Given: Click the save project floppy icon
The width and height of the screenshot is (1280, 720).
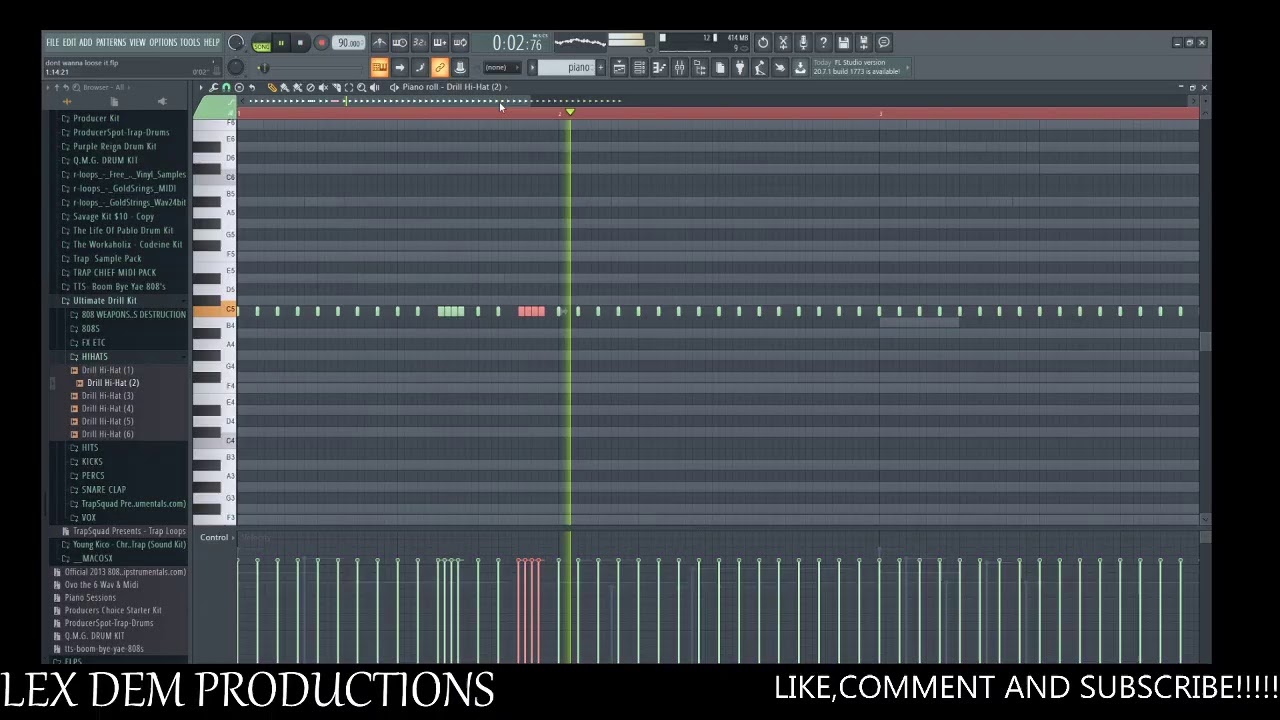Looking at the screenshot, I should (843, 42).
